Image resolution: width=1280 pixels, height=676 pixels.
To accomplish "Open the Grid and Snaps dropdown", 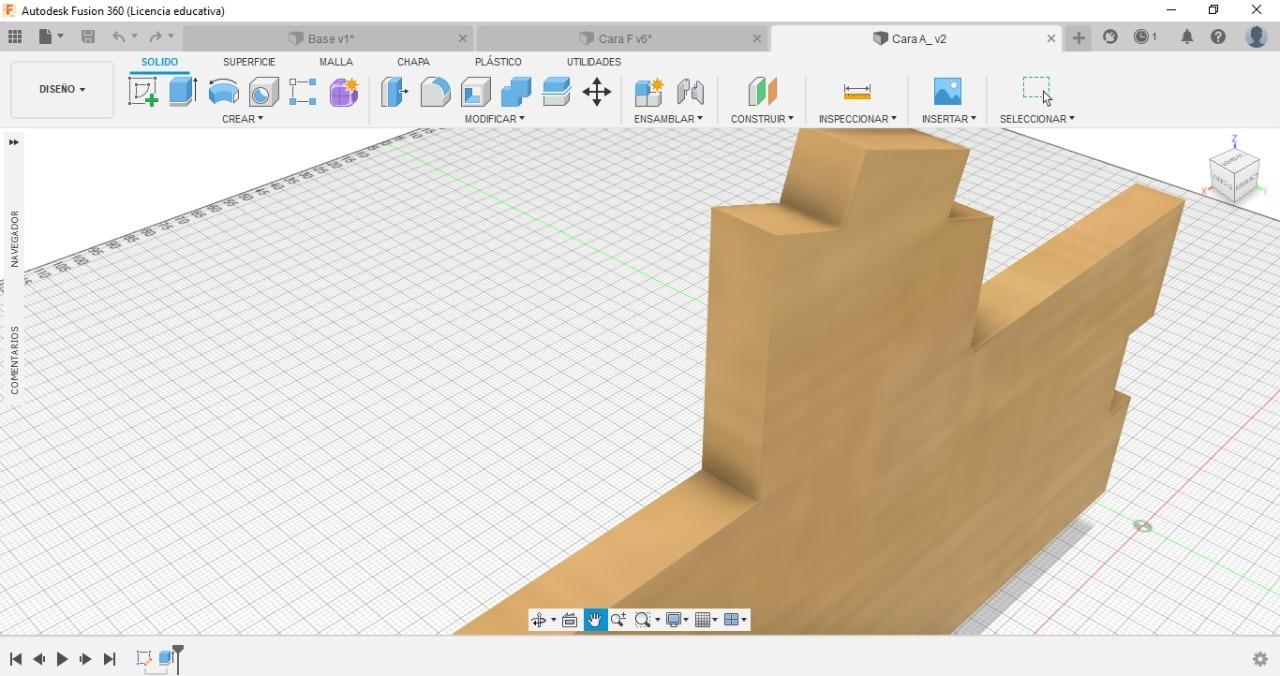I will point(706,620).
